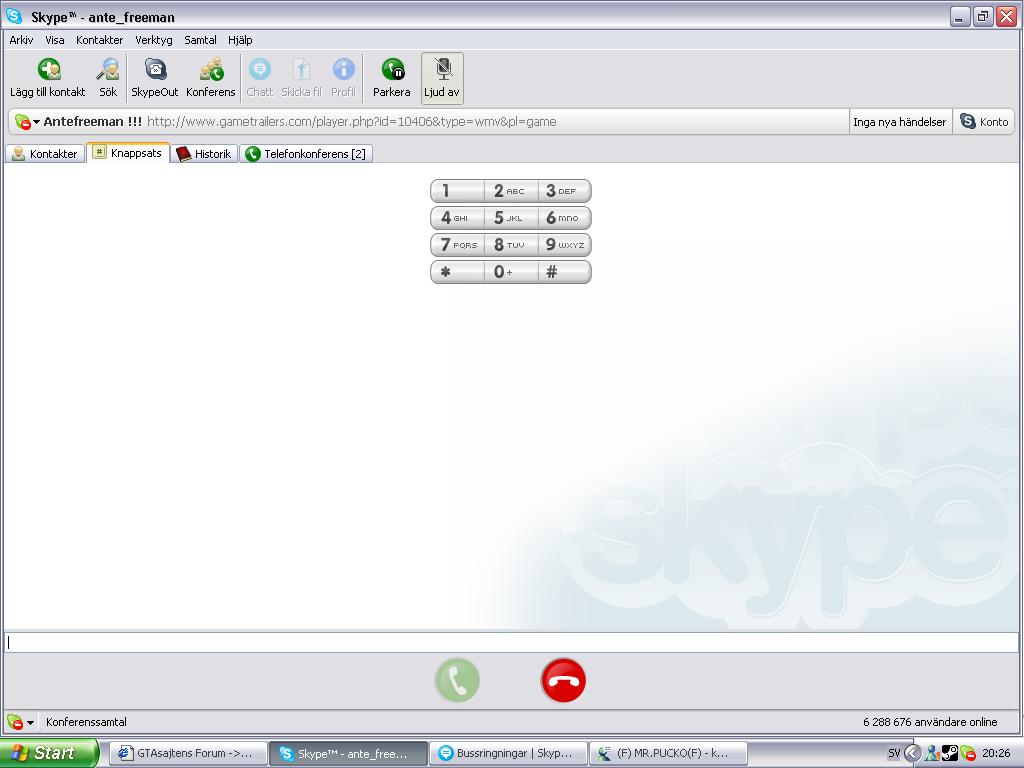Toggle the Ljud av mute microphone button
This screenshot has width=1024, height=768.
click(x=442, y=78)
